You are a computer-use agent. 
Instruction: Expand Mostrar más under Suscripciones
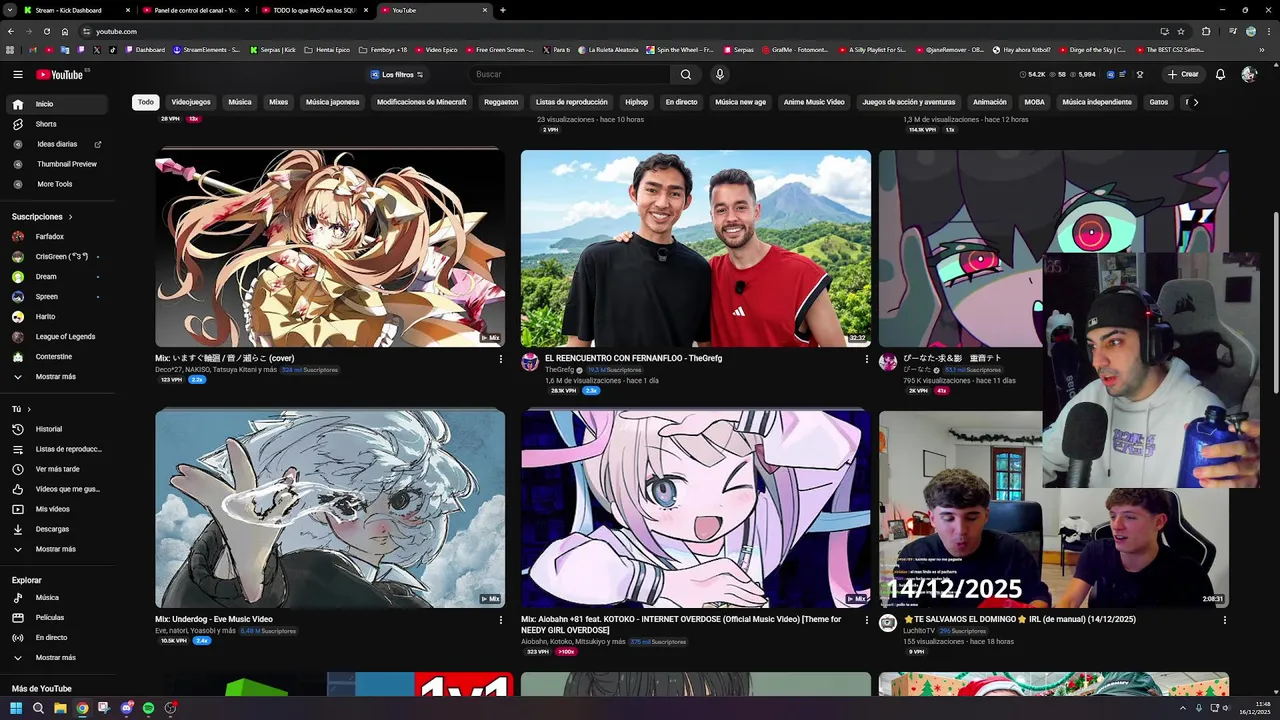[x=56, y=377]
